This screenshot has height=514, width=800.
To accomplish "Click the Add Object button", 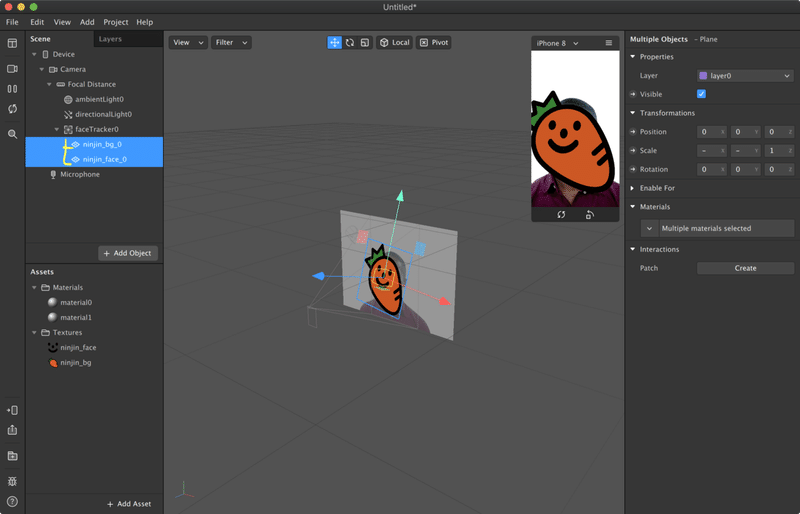I will [x=128, y=253].
